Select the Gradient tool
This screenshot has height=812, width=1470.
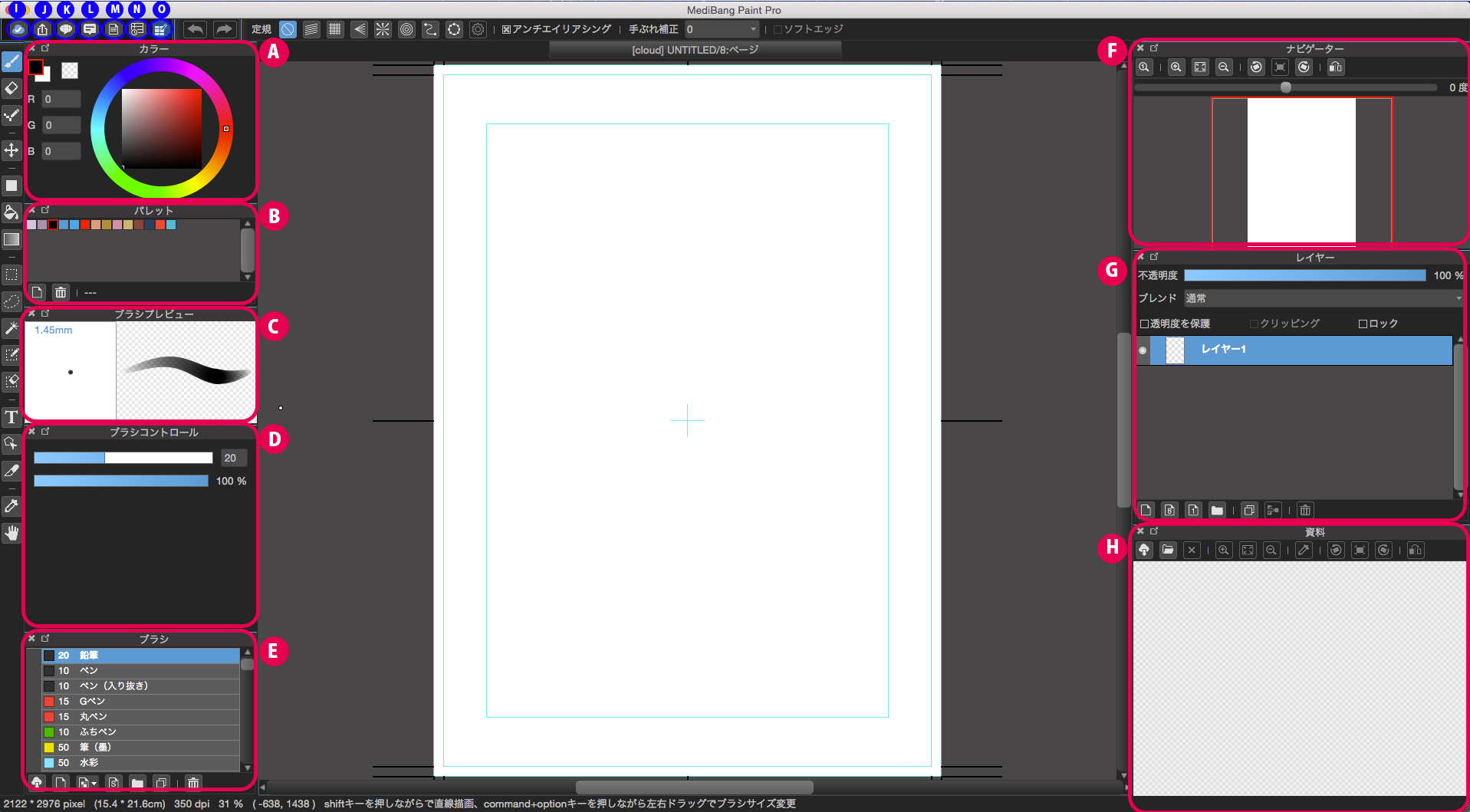click(x=12, y=239)
